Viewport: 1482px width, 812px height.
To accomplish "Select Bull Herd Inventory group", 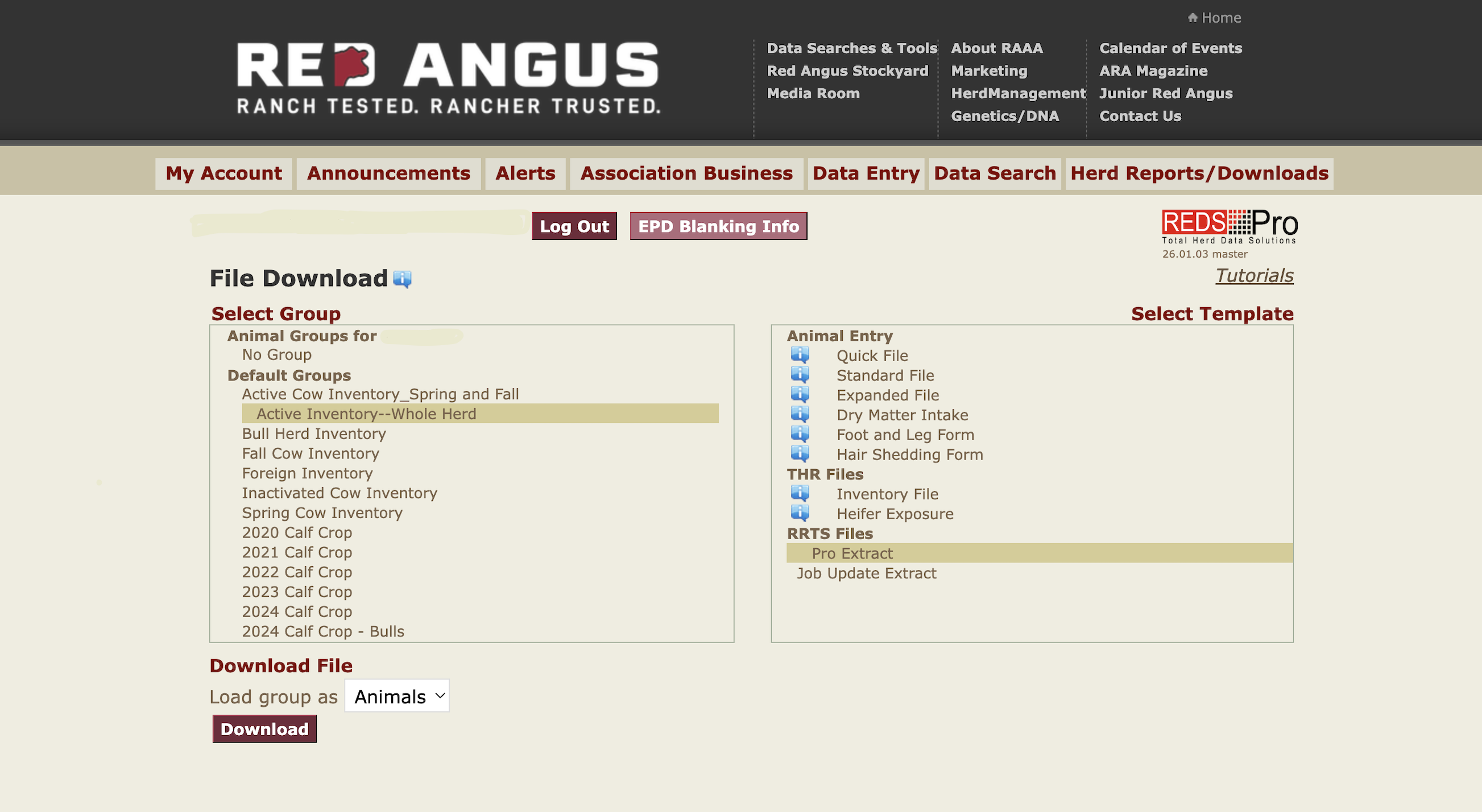I will [x=313, y=434].
